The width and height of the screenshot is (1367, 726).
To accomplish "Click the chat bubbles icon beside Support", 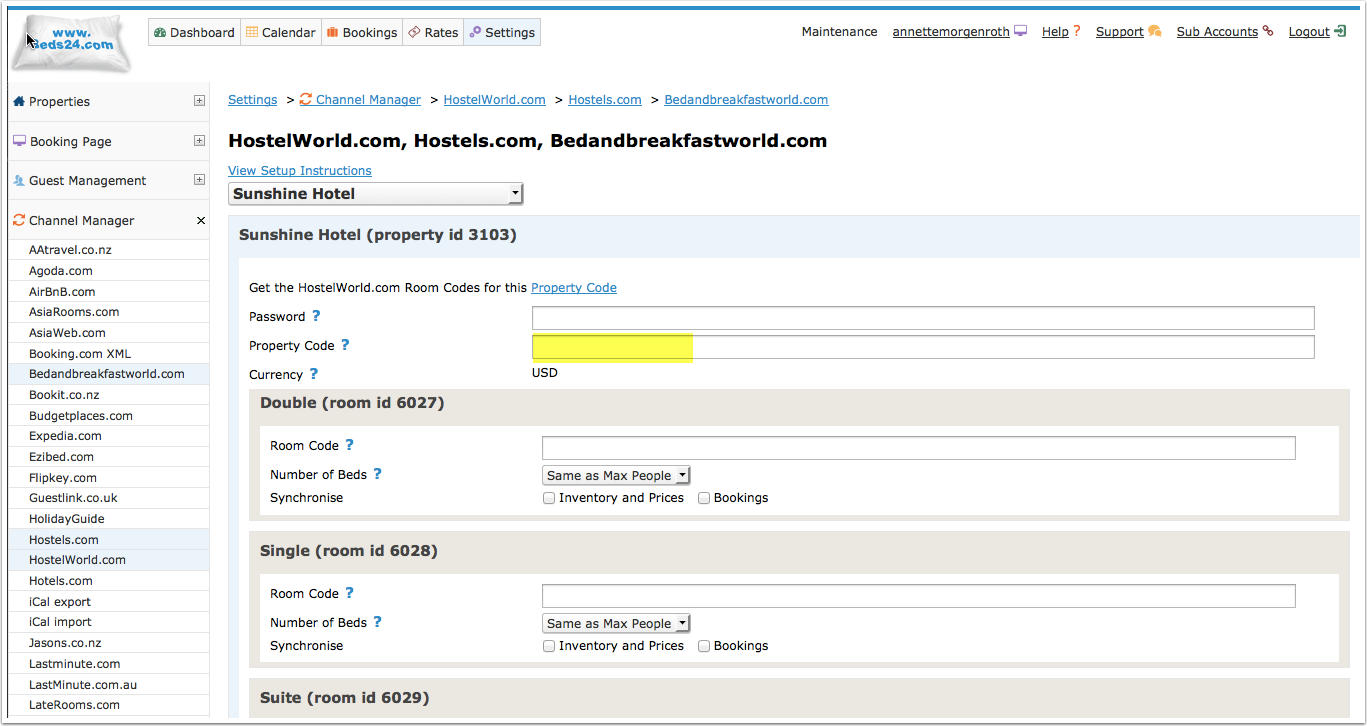I will point(1154,32).
